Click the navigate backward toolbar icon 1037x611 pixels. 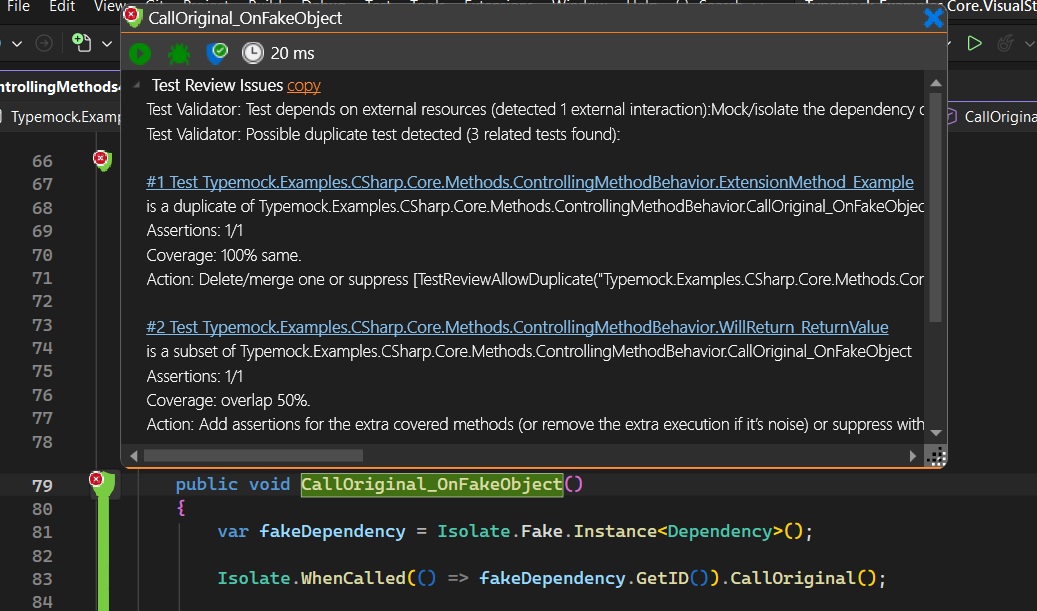tap(44, 44)
